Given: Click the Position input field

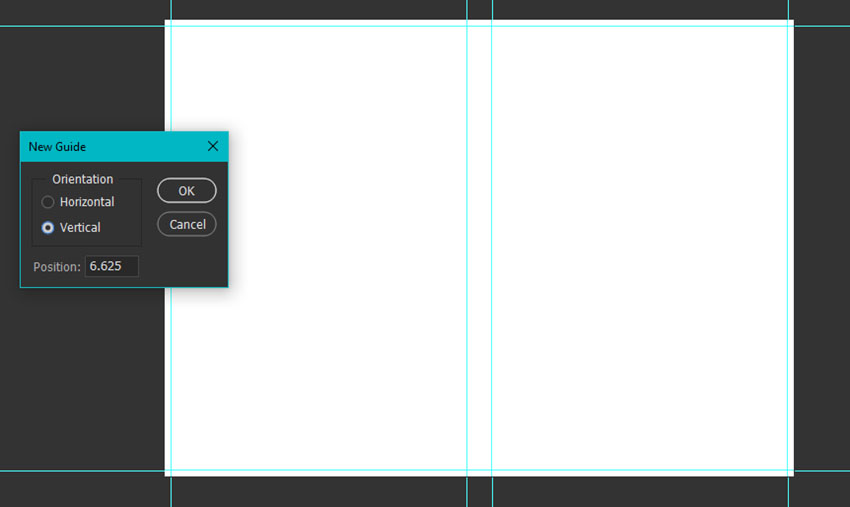Looking at the screenshot, I should pos(112,266).
